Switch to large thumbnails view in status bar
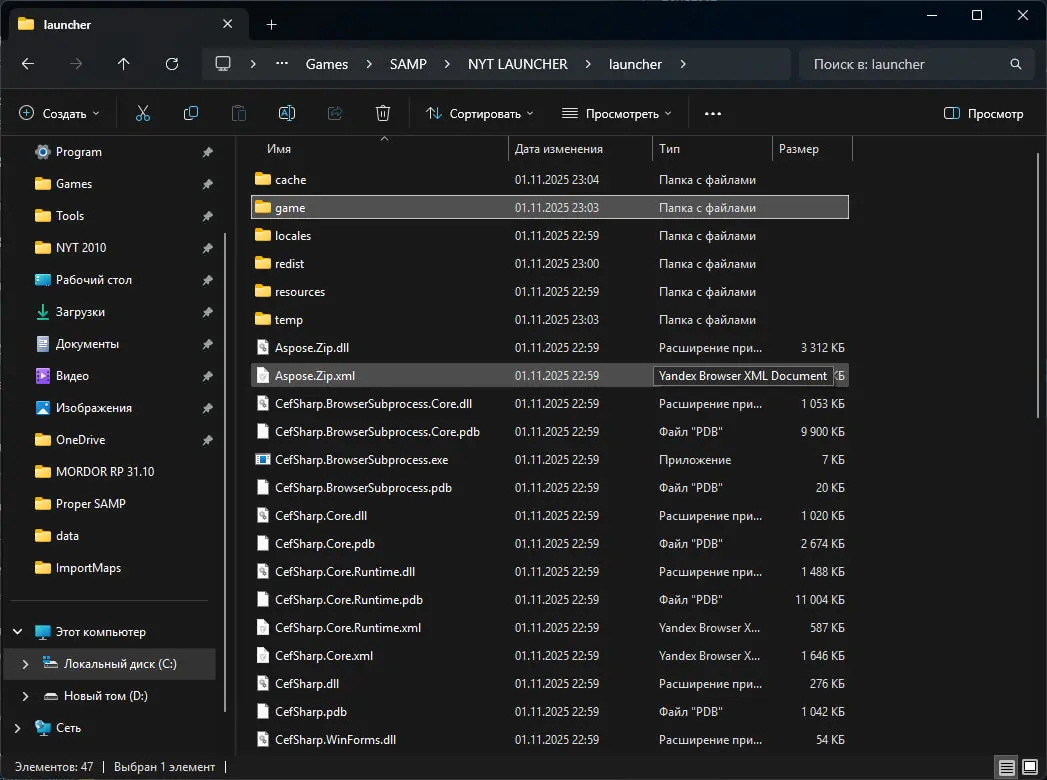Screen dimensions: 1047x780 (x=1029, y=767)
